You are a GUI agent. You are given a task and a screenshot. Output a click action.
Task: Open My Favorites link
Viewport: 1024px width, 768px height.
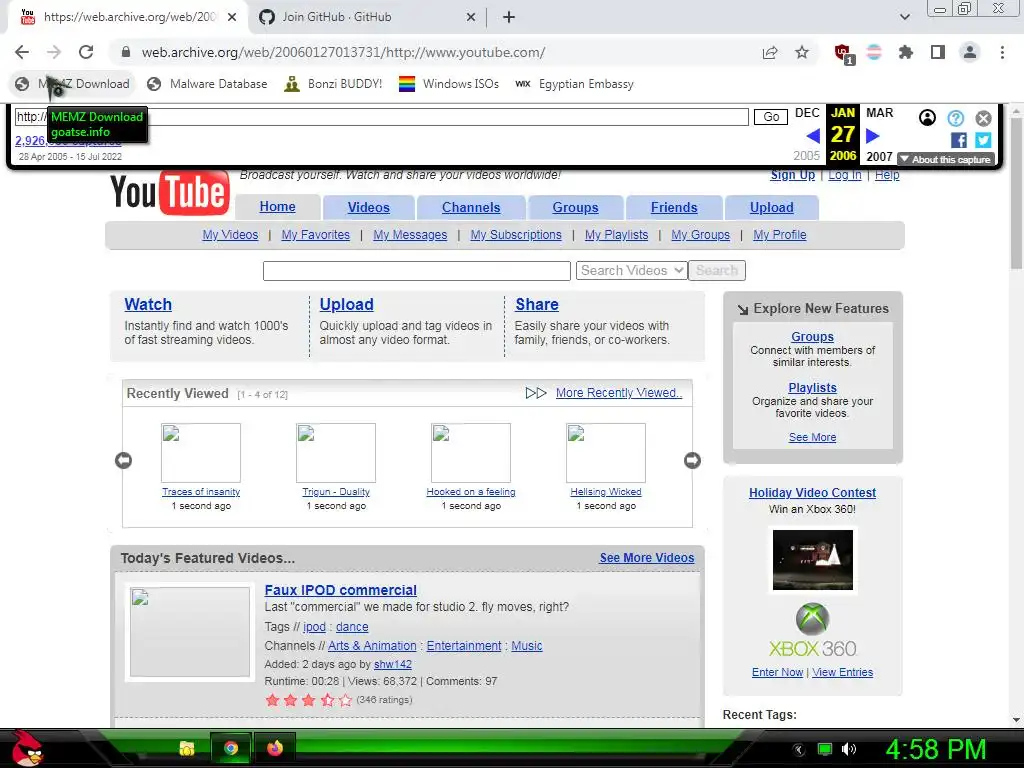(x=315, y=234)
